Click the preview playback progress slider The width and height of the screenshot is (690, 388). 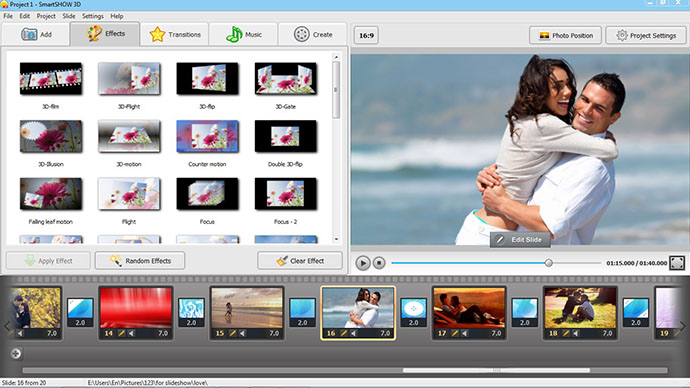(495, 263)
